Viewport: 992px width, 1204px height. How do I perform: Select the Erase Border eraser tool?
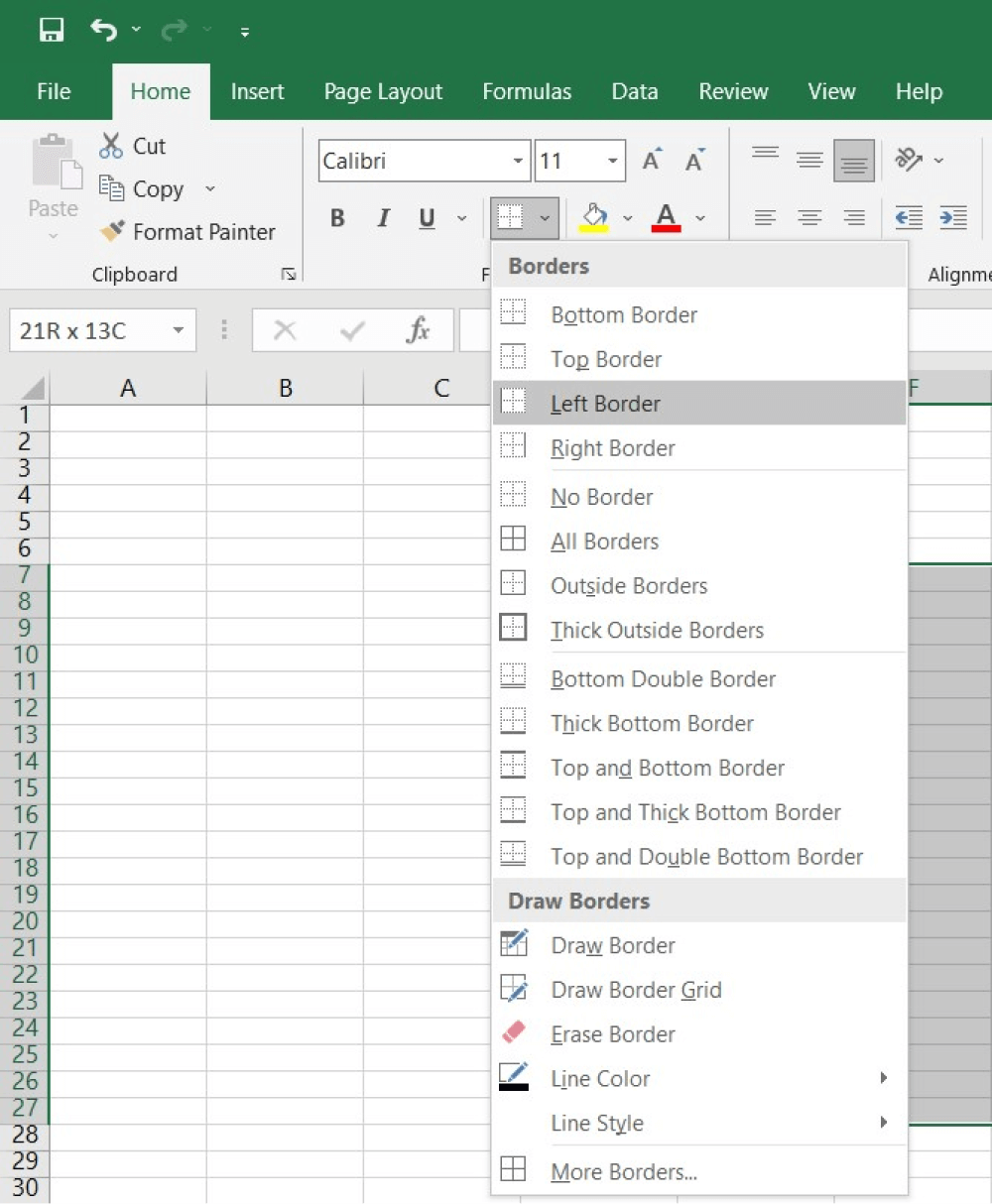(x=699, y=1034)
